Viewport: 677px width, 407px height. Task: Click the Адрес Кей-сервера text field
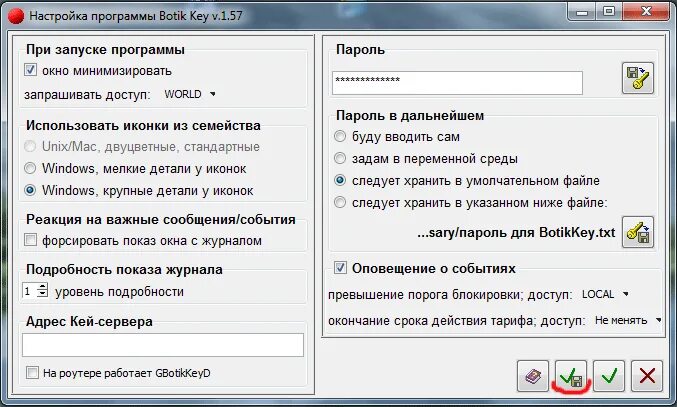click(x=163, y=345)
